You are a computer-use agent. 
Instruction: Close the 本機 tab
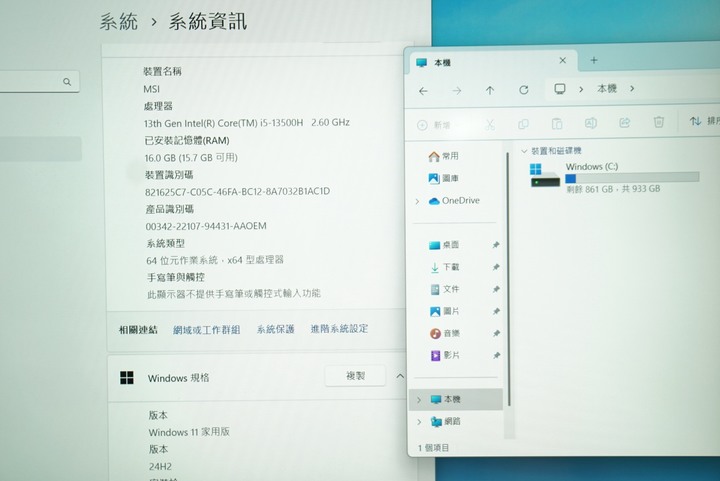562,61
